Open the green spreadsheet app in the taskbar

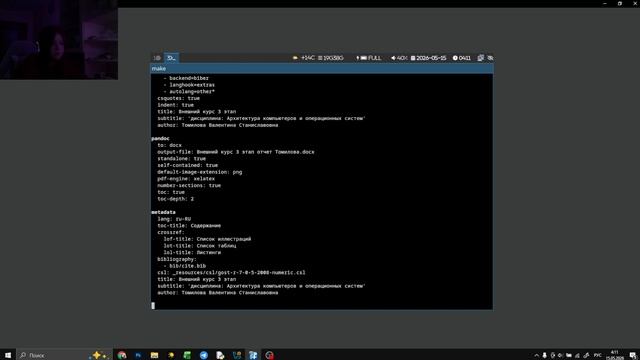pos(187,355)
